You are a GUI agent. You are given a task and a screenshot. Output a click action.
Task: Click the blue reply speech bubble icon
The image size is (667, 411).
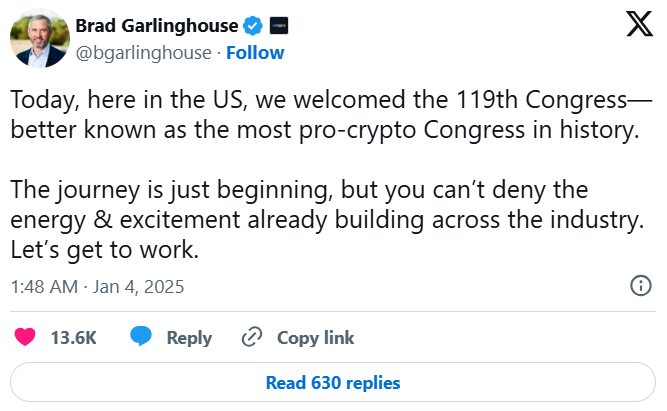[142, 338]
